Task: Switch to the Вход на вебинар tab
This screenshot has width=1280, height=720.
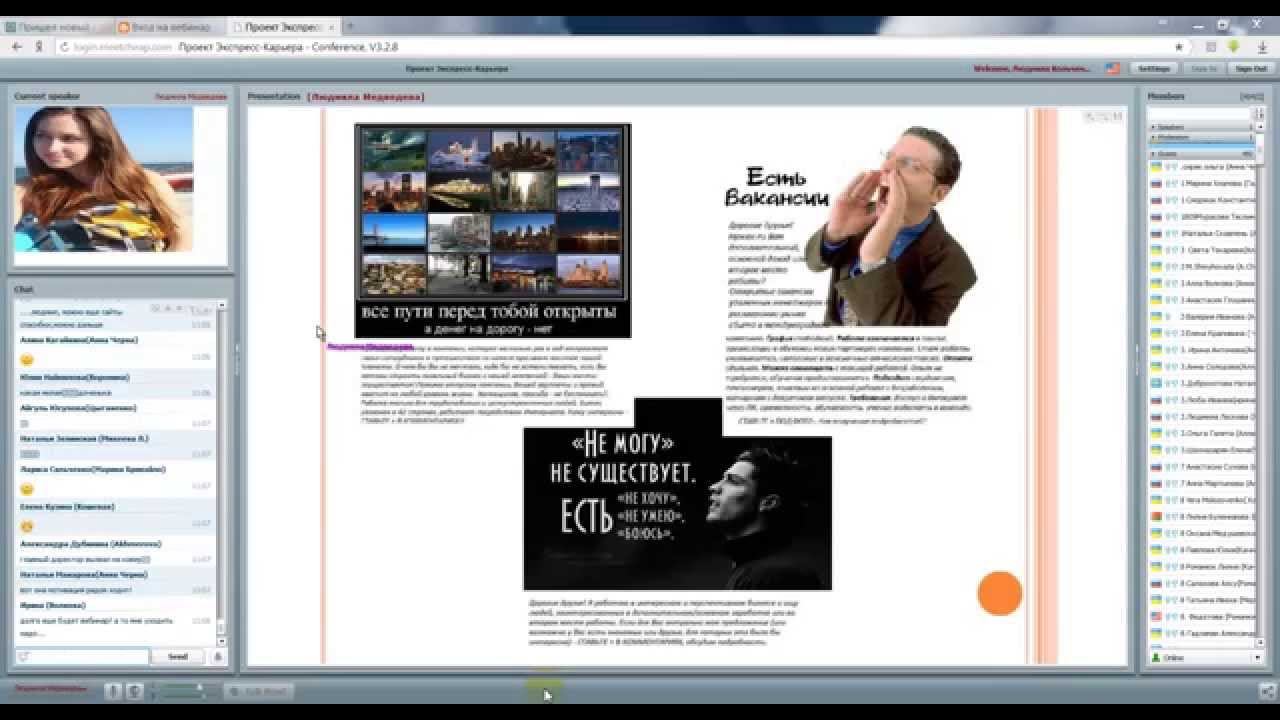Action: 168,27
